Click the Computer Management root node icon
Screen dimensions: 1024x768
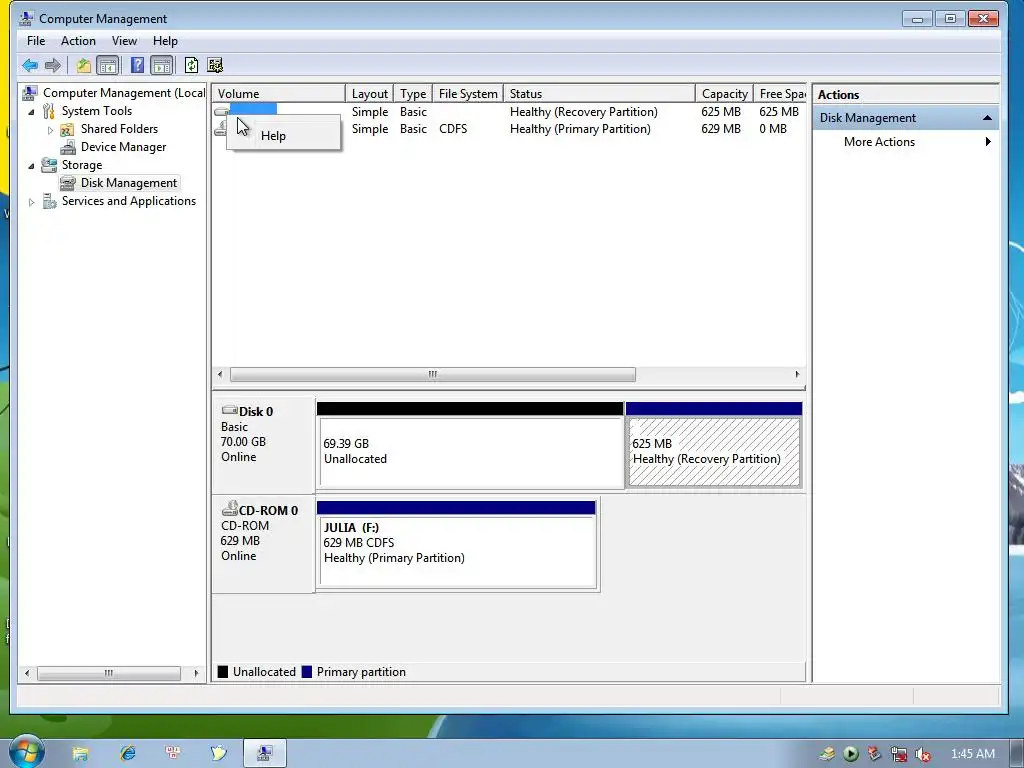tap(29, 93)
